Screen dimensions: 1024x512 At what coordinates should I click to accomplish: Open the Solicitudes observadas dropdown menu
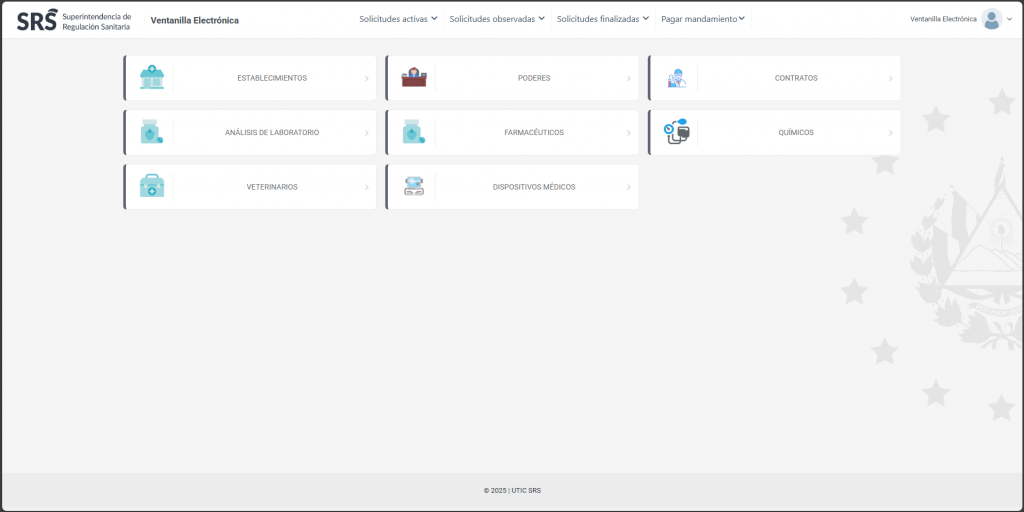pos(497,19)
